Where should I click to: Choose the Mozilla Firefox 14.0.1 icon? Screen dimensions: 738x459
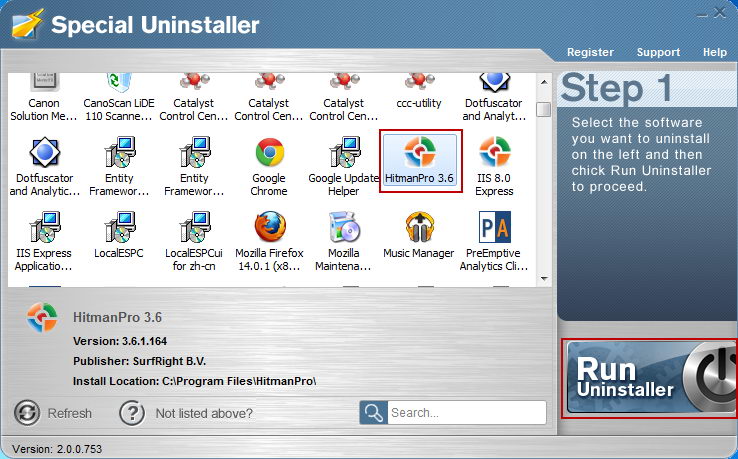pos(270,227)
